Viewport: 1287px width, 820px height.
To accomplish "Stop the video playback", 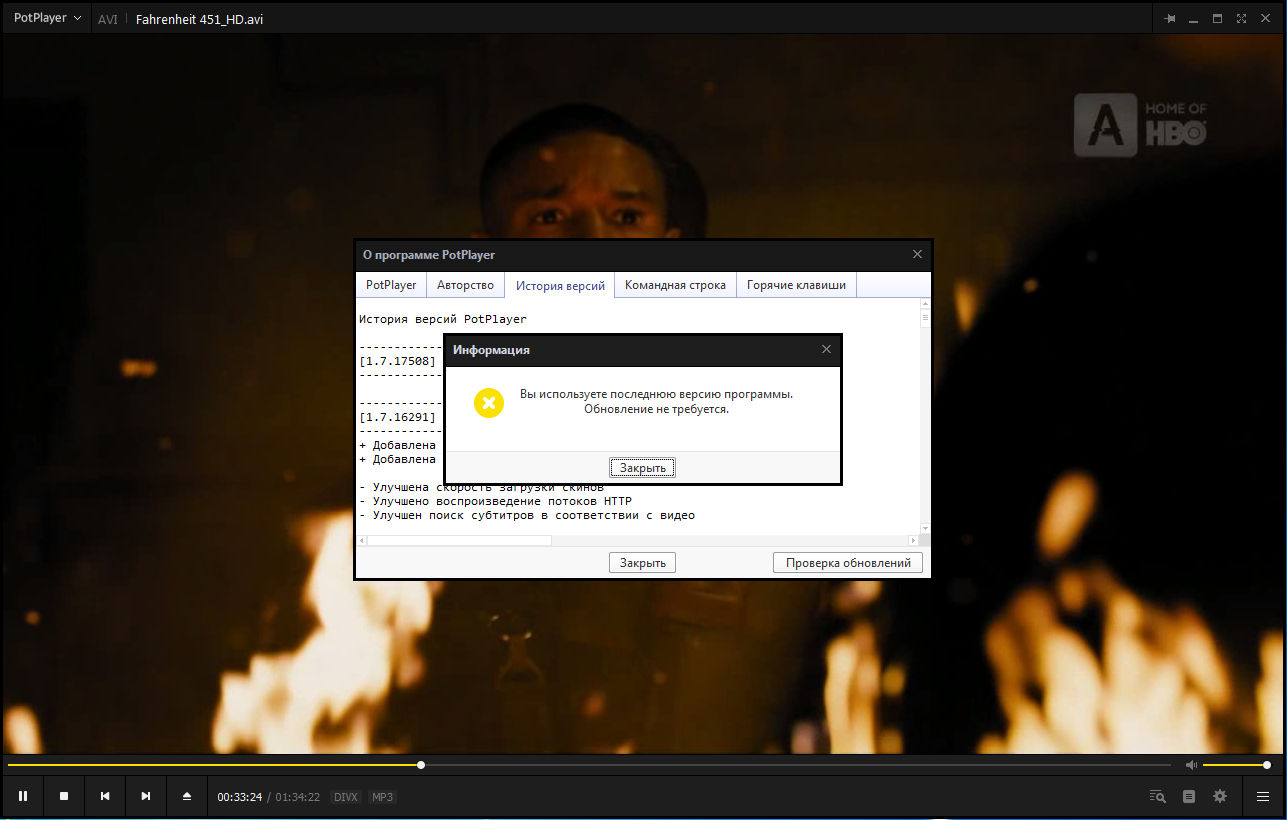I will 64,796.
